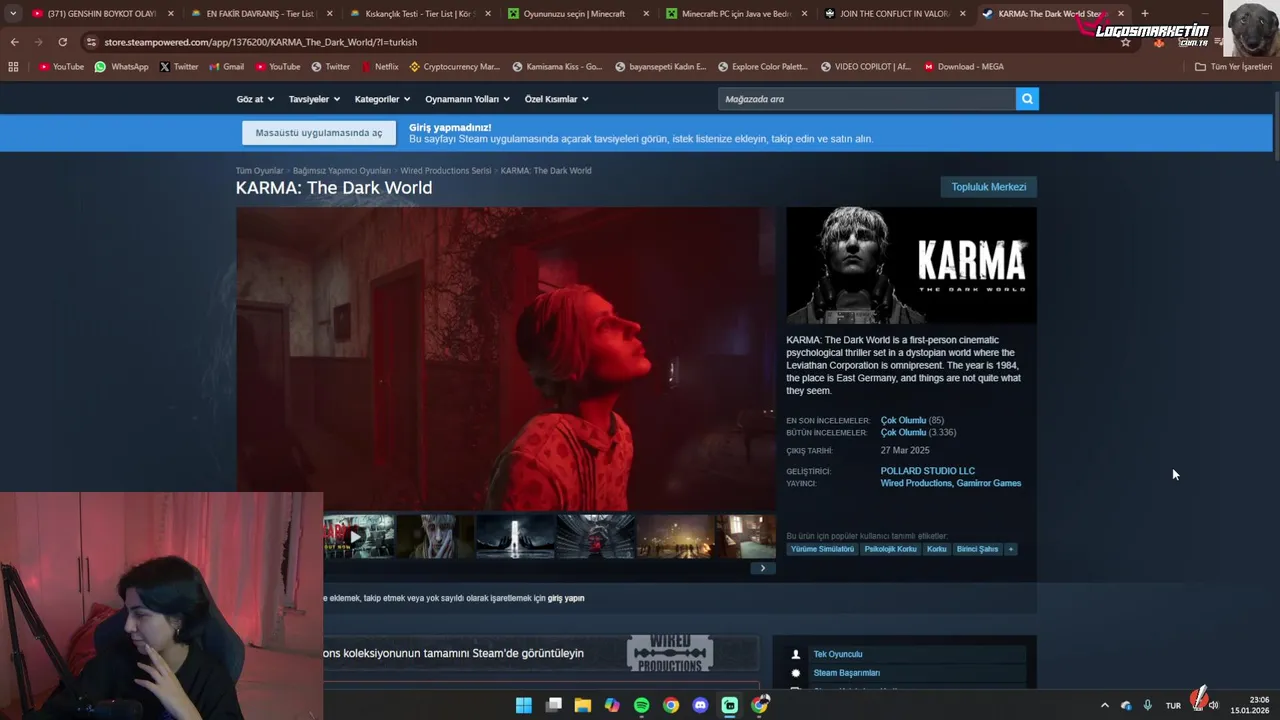Image resolution: width=1280 pixels, height=720 pixels.
Task: Switch to Oyununuzu seçin Minecraft tab
Action: point(578,14)
